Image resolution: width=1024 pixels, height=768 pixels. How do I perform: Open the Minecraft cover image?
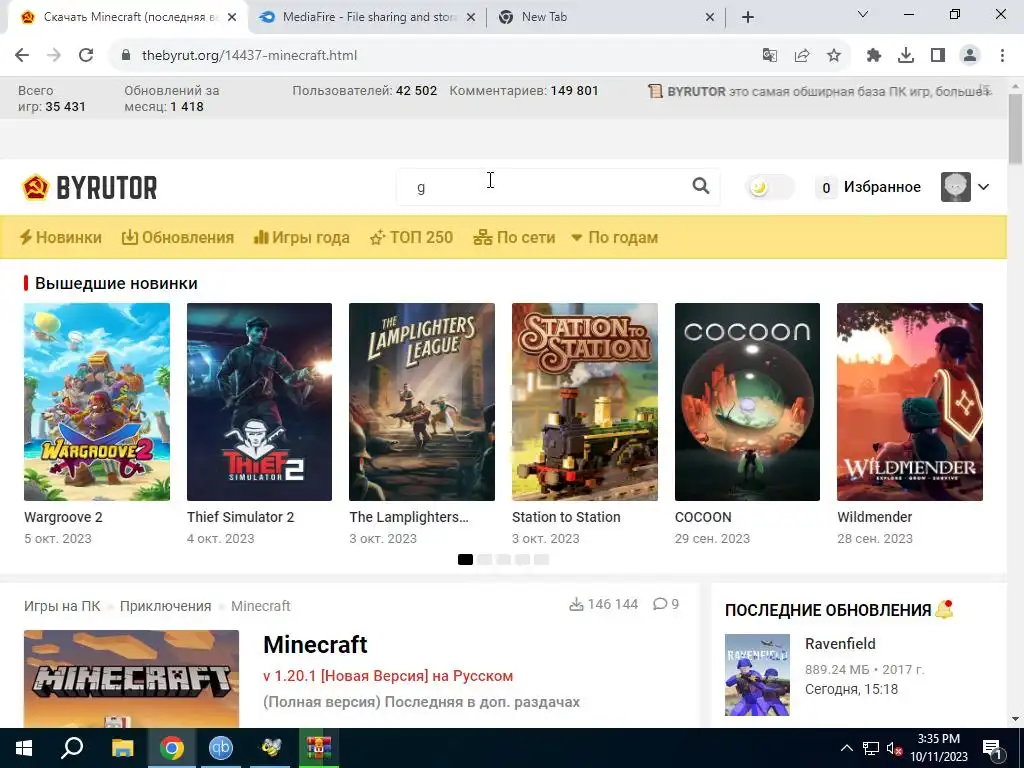pyautogui.click(x=131, y=679)
